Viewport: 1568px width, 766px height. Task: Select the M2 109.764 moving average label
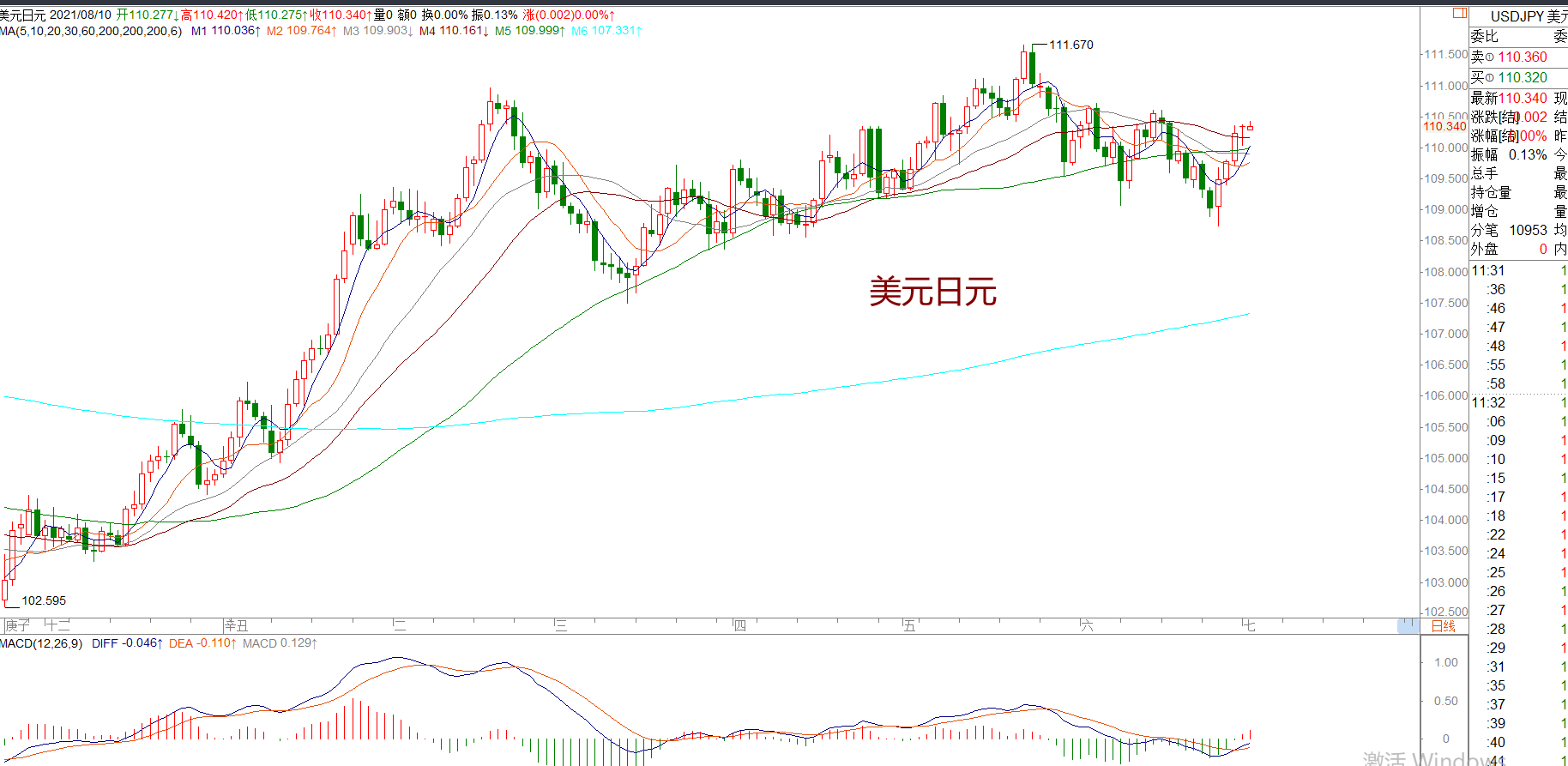tap(301, 31)
